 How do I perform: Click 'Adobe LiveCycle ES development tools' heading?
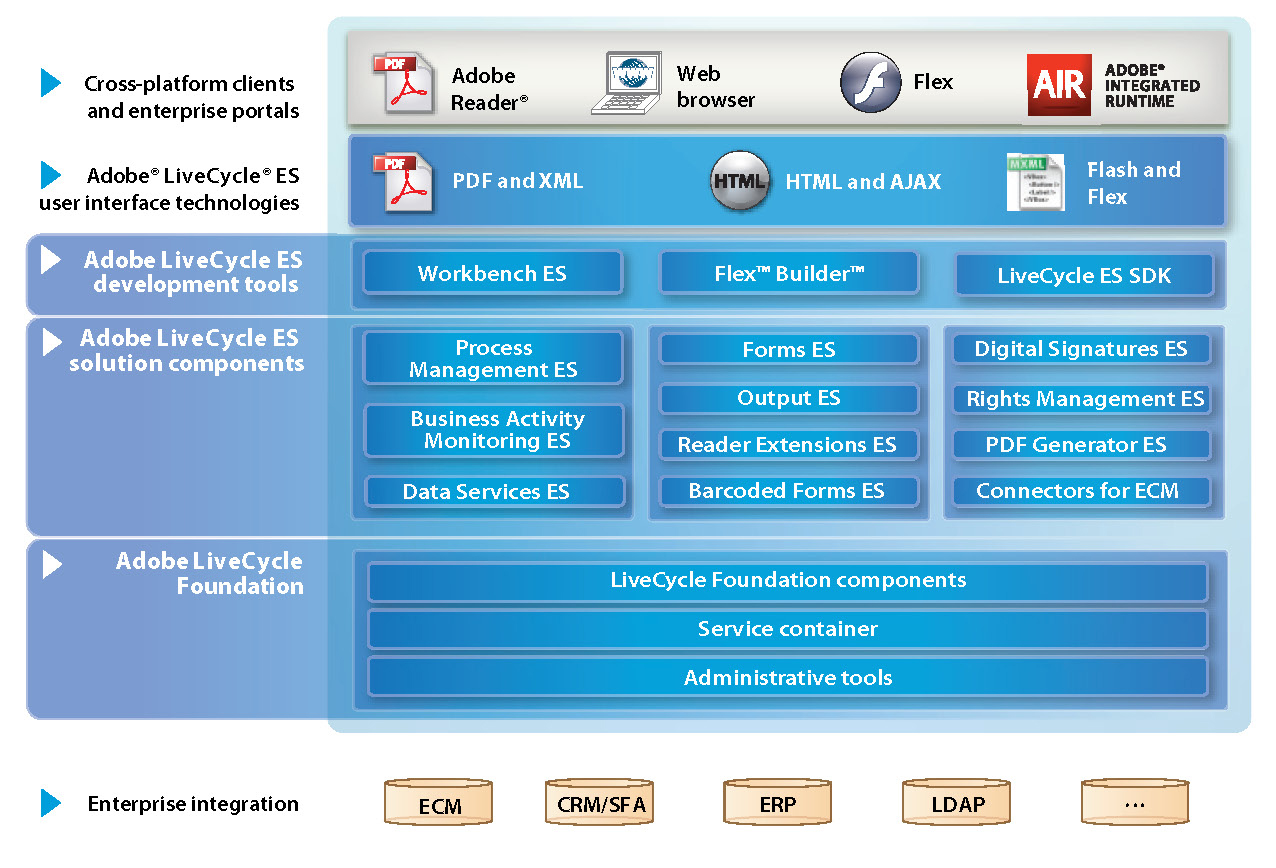pos(191,272)
